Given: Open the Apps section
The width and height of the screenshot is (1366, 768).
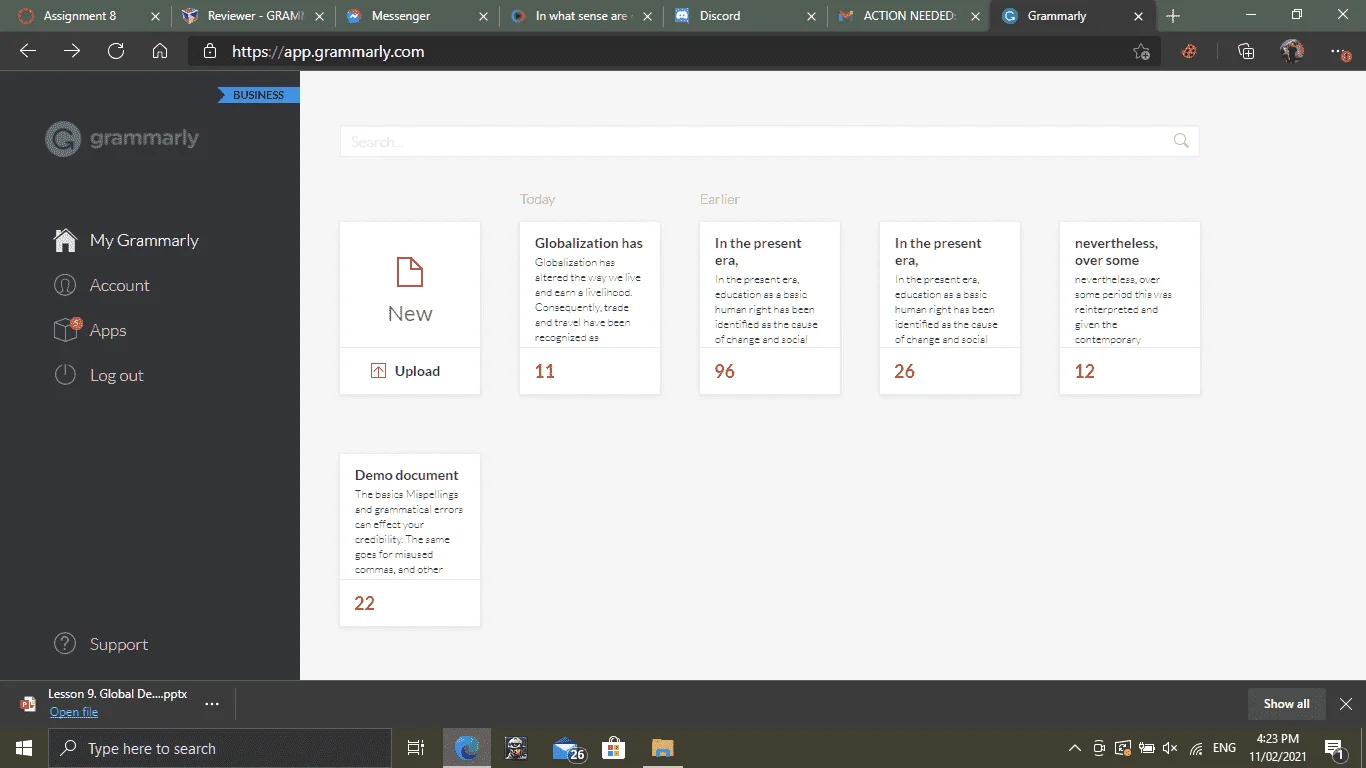Looking at the screenshot, I should (90, 330).
